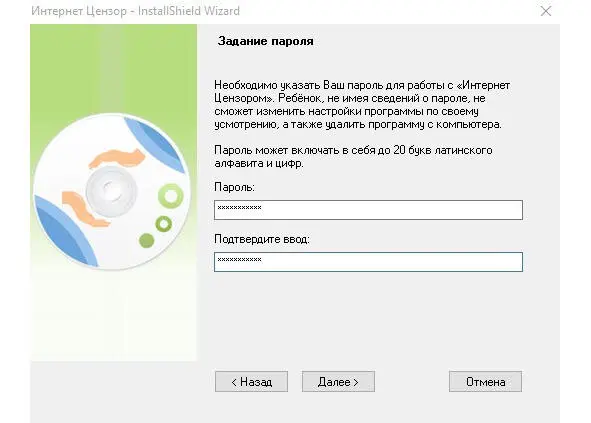Focus the Подтвердите ввод confirmation field

pyautogui.click(x=368, y=262)
